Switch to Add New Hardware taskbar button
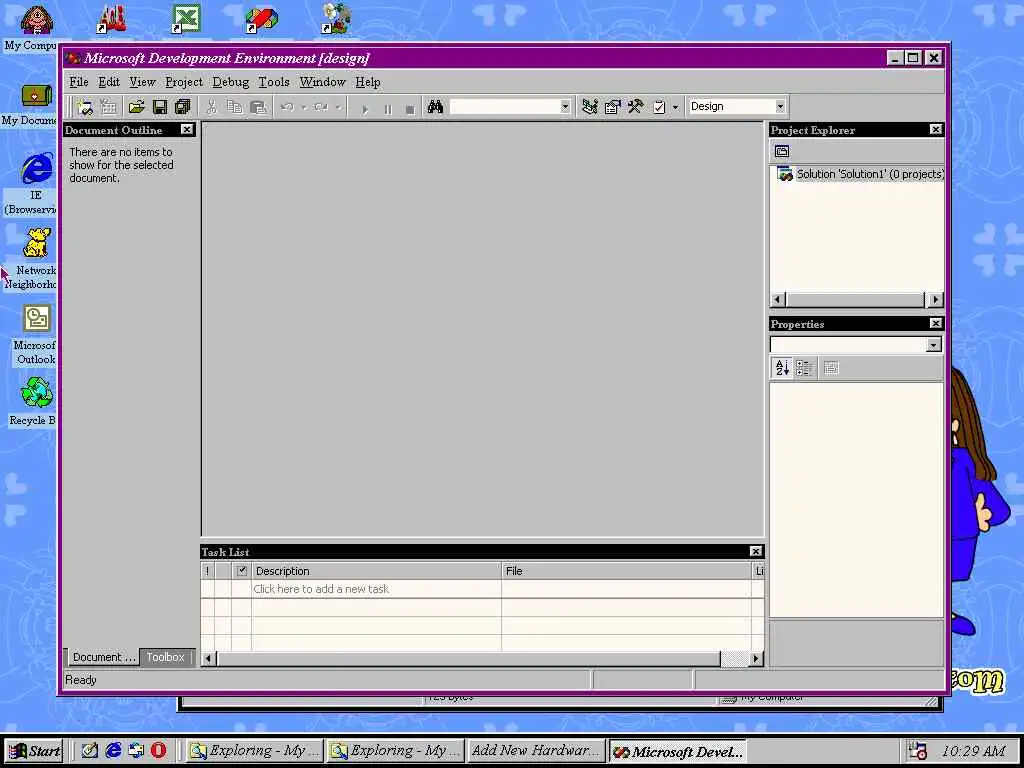 pos(535,750)
